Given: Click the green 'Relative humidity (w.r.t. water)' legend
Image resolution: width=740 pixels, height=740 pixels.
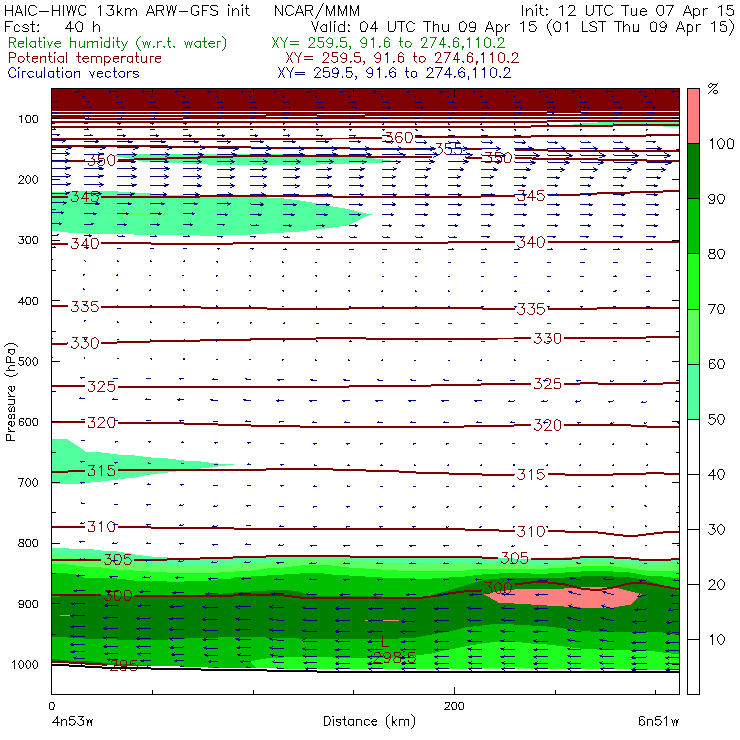Looking at the screenshot, I should (118, 43).
